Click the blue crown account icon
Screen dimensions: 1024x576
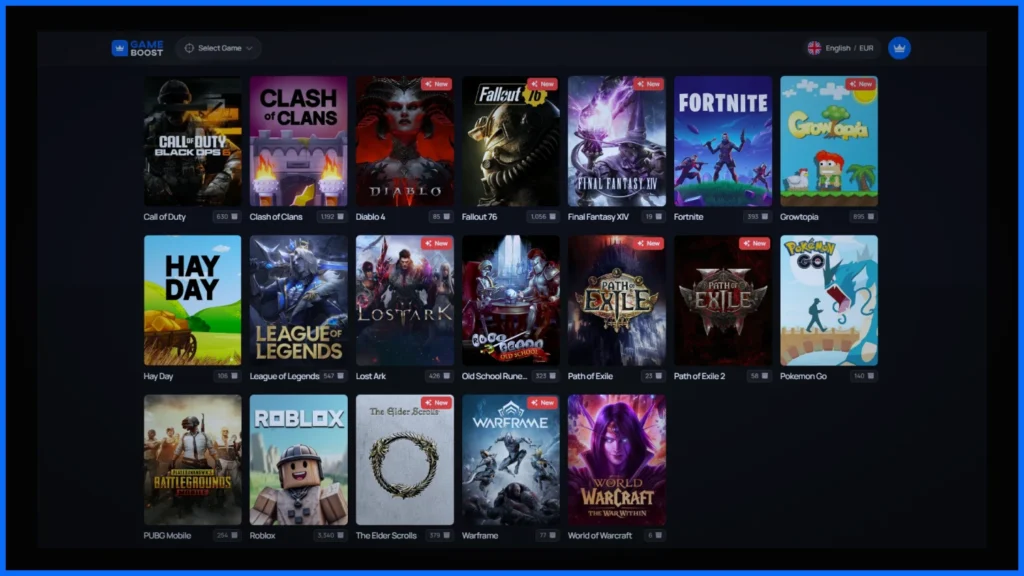[899, 48]
